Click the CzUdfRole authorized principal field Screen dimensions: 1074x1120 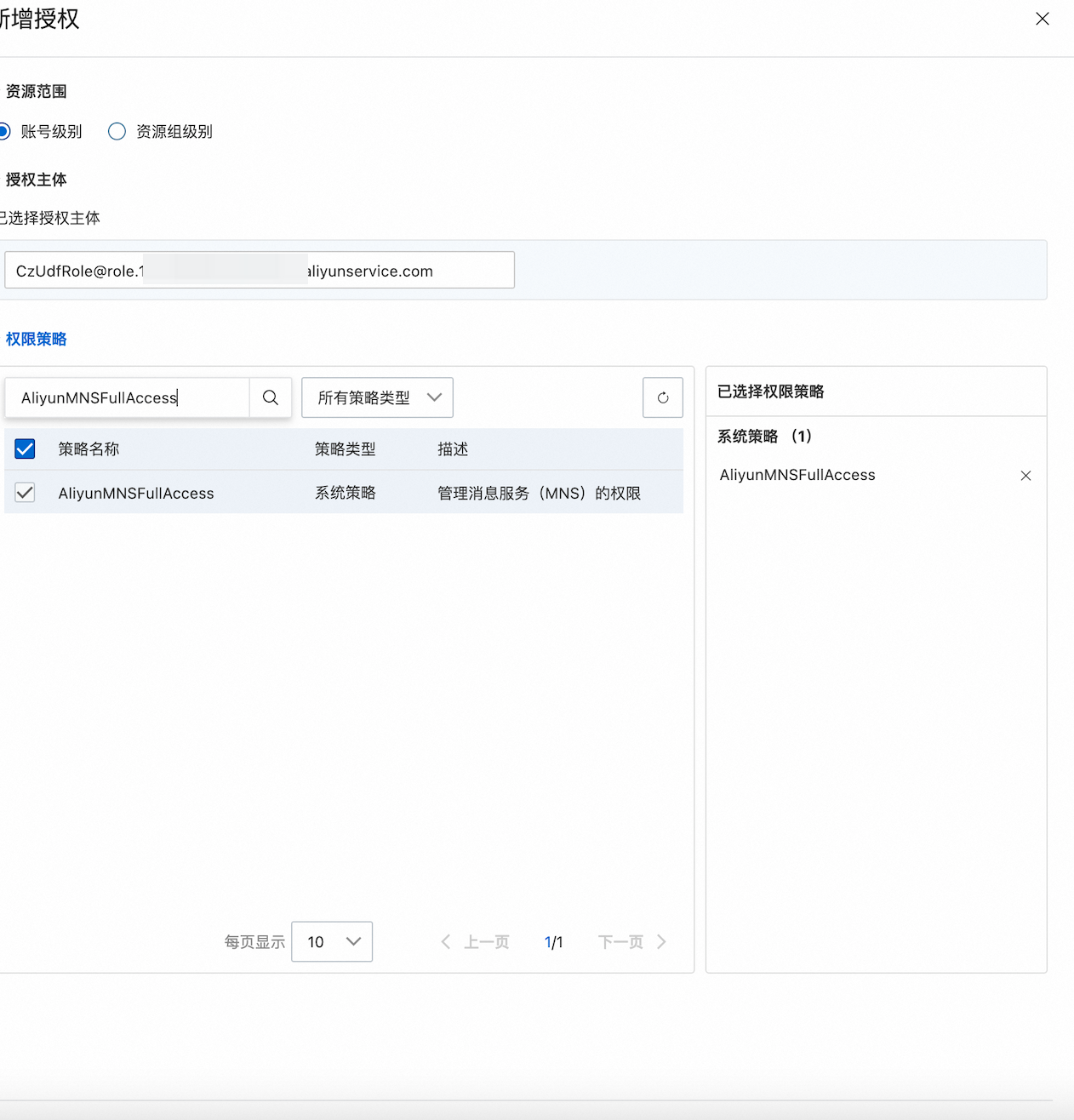pyautogui.click(x=259, y=271)
